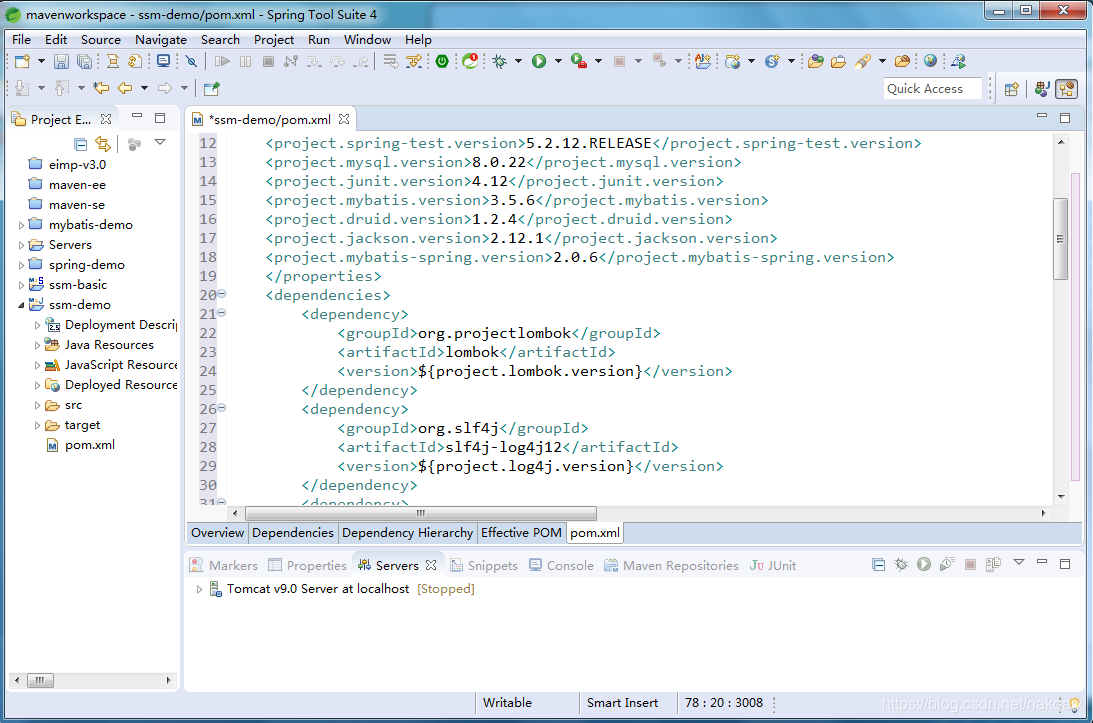Open pom.xml in Project Explorer tree
The width and height of the screenshot is (1093, 723).
tap(89, 445)
